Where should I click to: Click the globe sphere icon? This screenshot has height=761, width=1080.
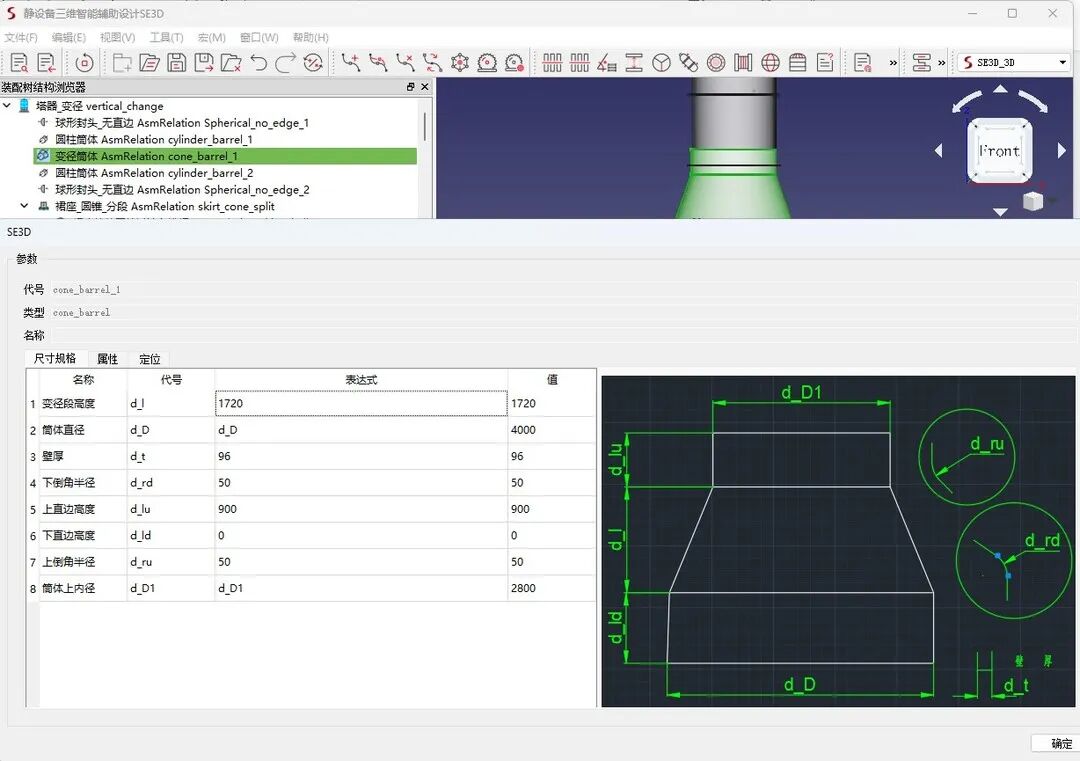click(770, 63)
